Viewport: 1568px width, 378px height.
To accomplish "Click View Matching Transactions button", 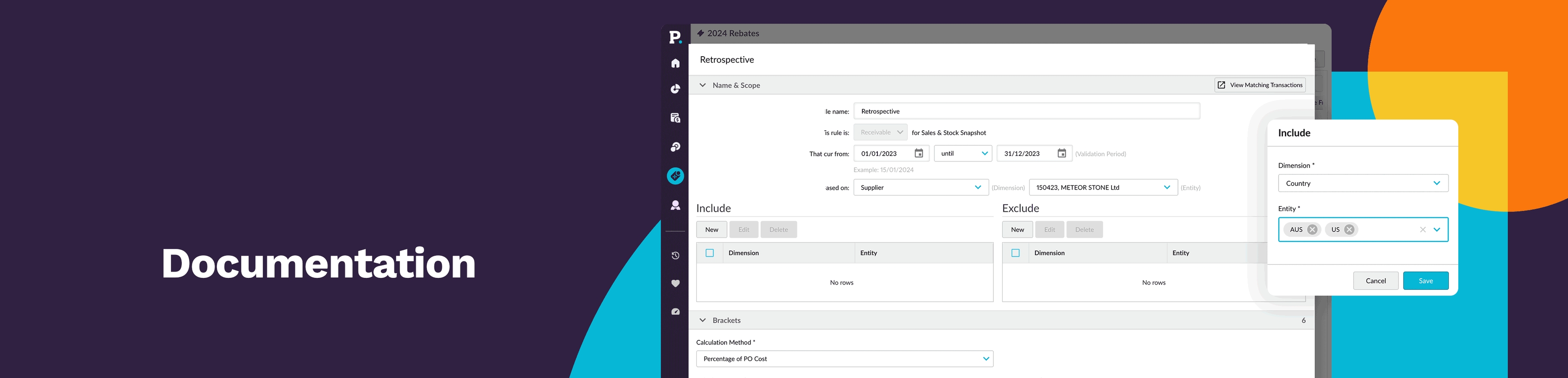I will pos(1259,85).
